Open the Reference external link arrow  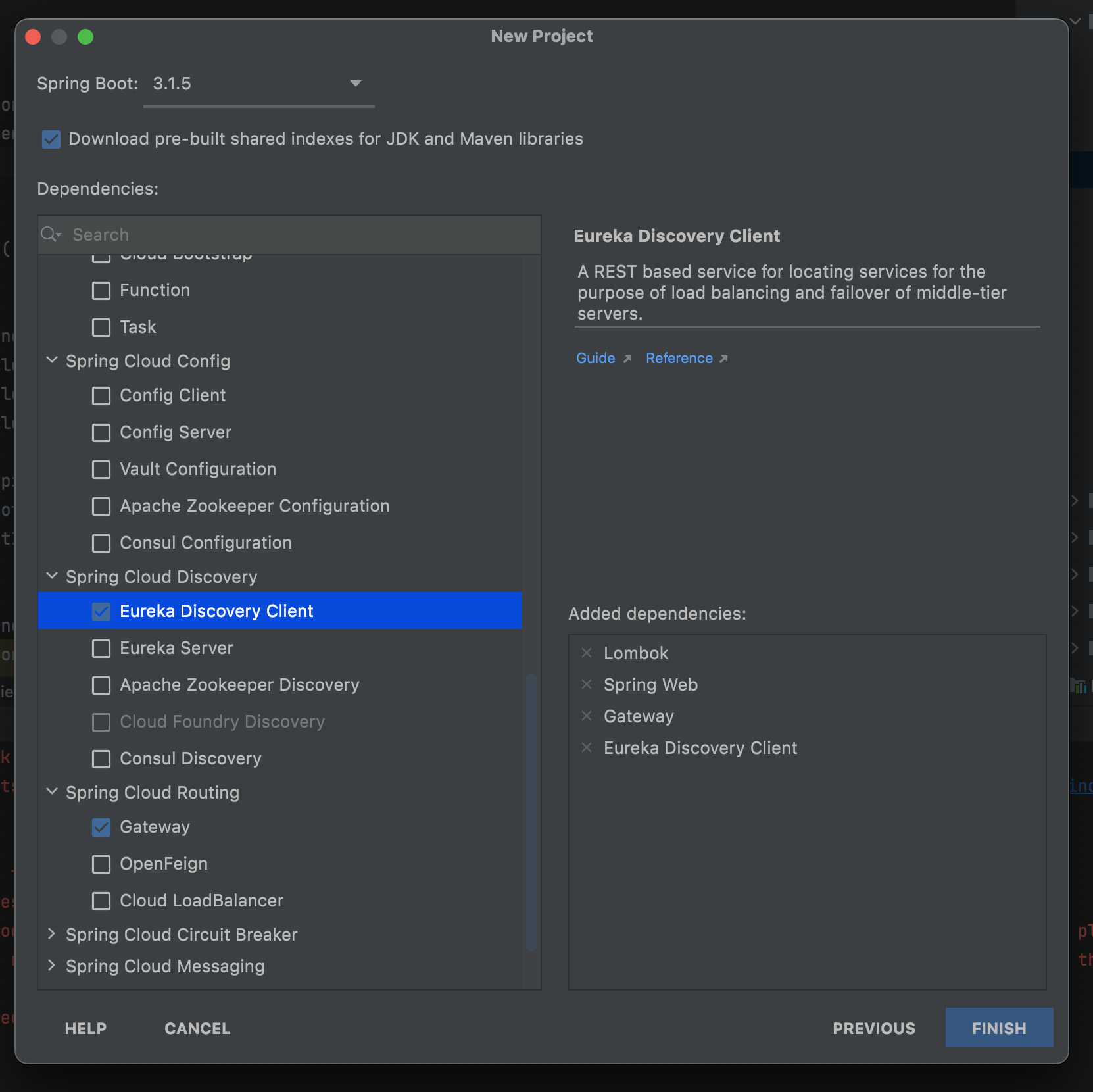pyautogui.click(x=723, y=359)
